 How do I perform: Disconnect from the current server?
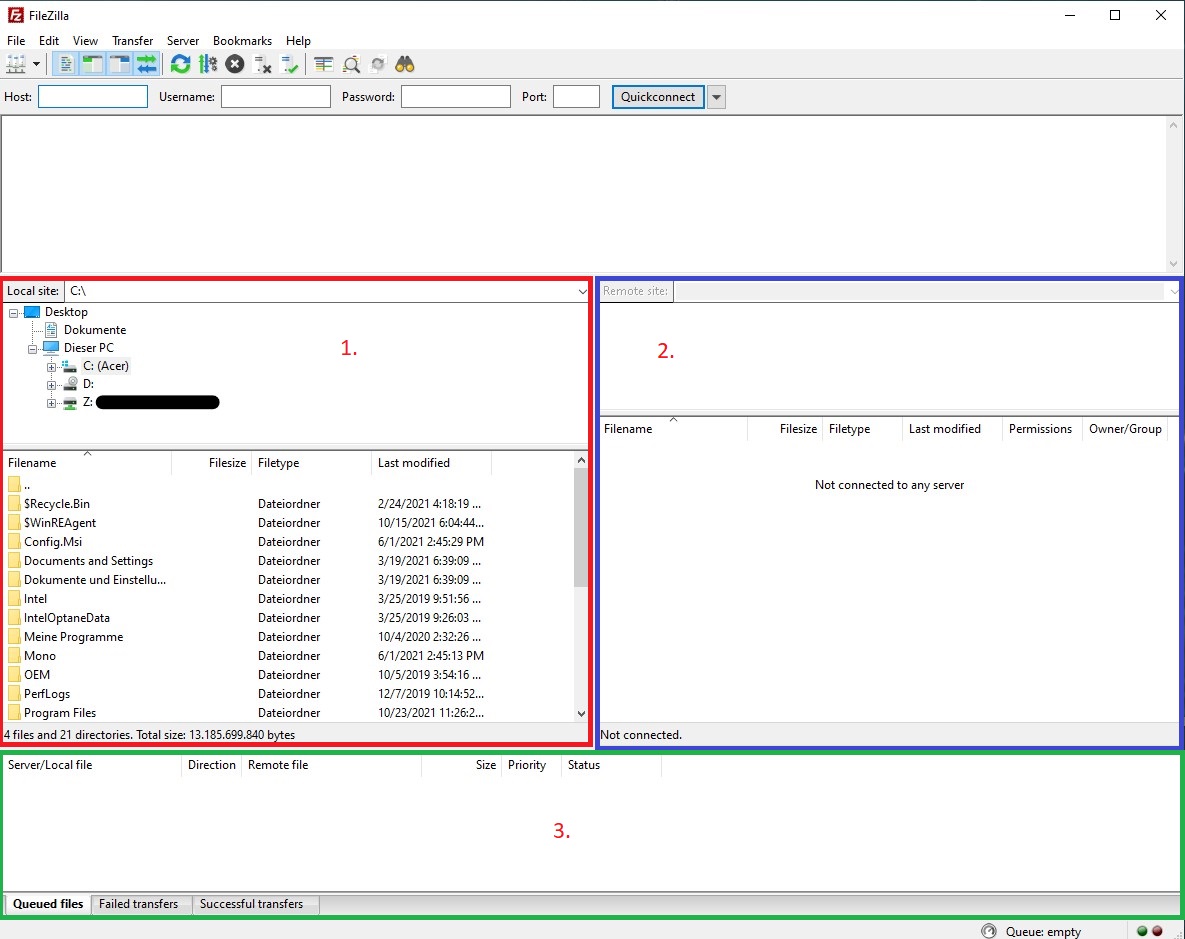click(262, 64)
